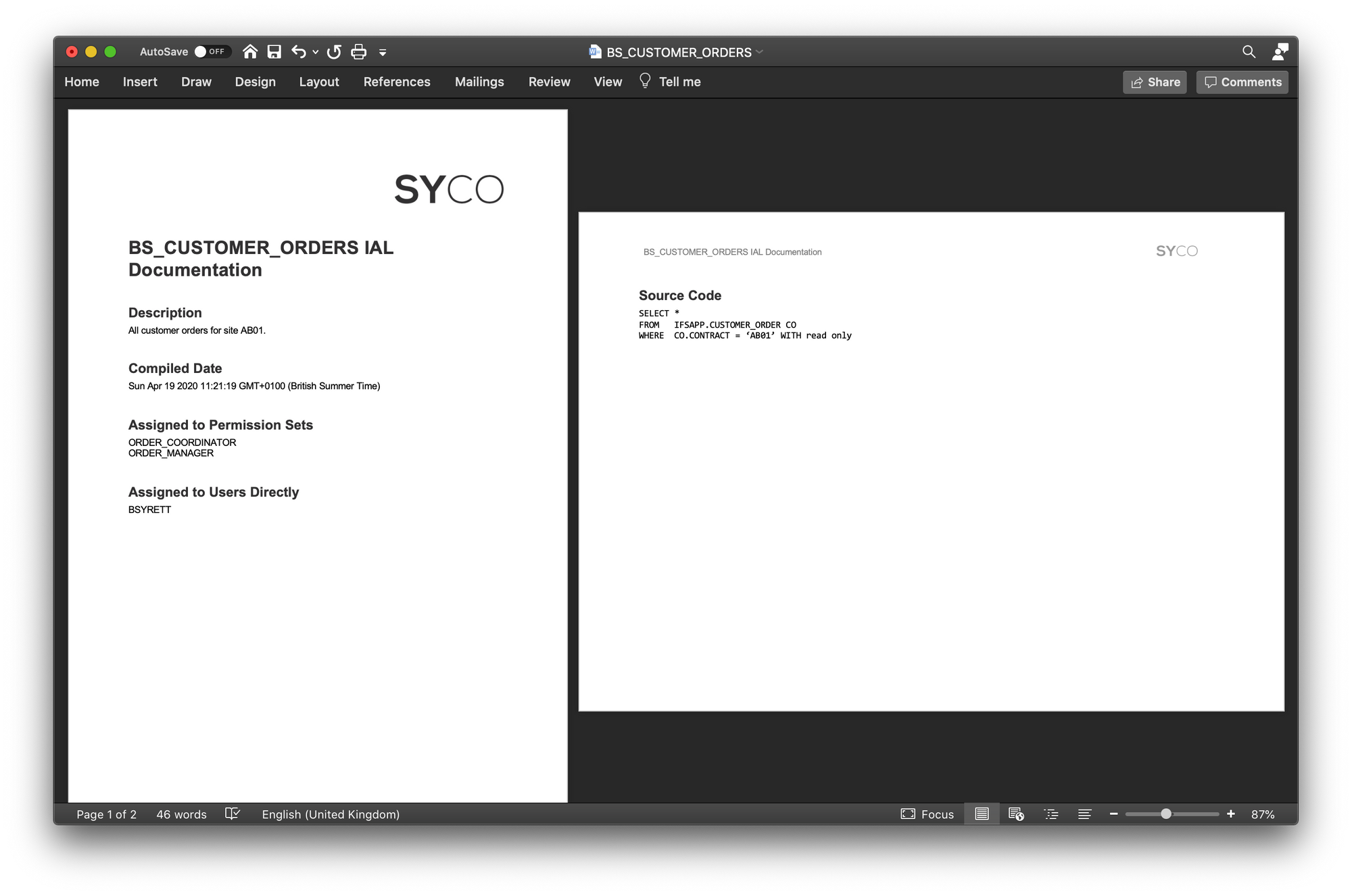Select Print Layout view button
Image resolution: width=1352 pixels, height=896 pixels.
(x=982, y=814)
